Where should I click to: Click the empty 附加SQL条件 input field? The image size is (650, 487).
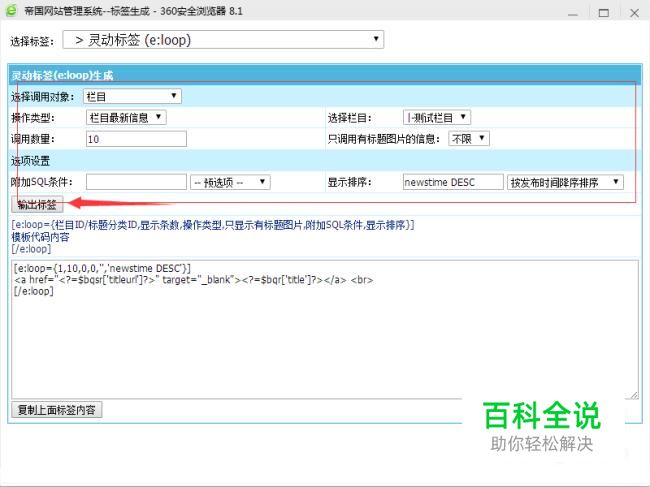pyautogui.click(x=136, y=182)
